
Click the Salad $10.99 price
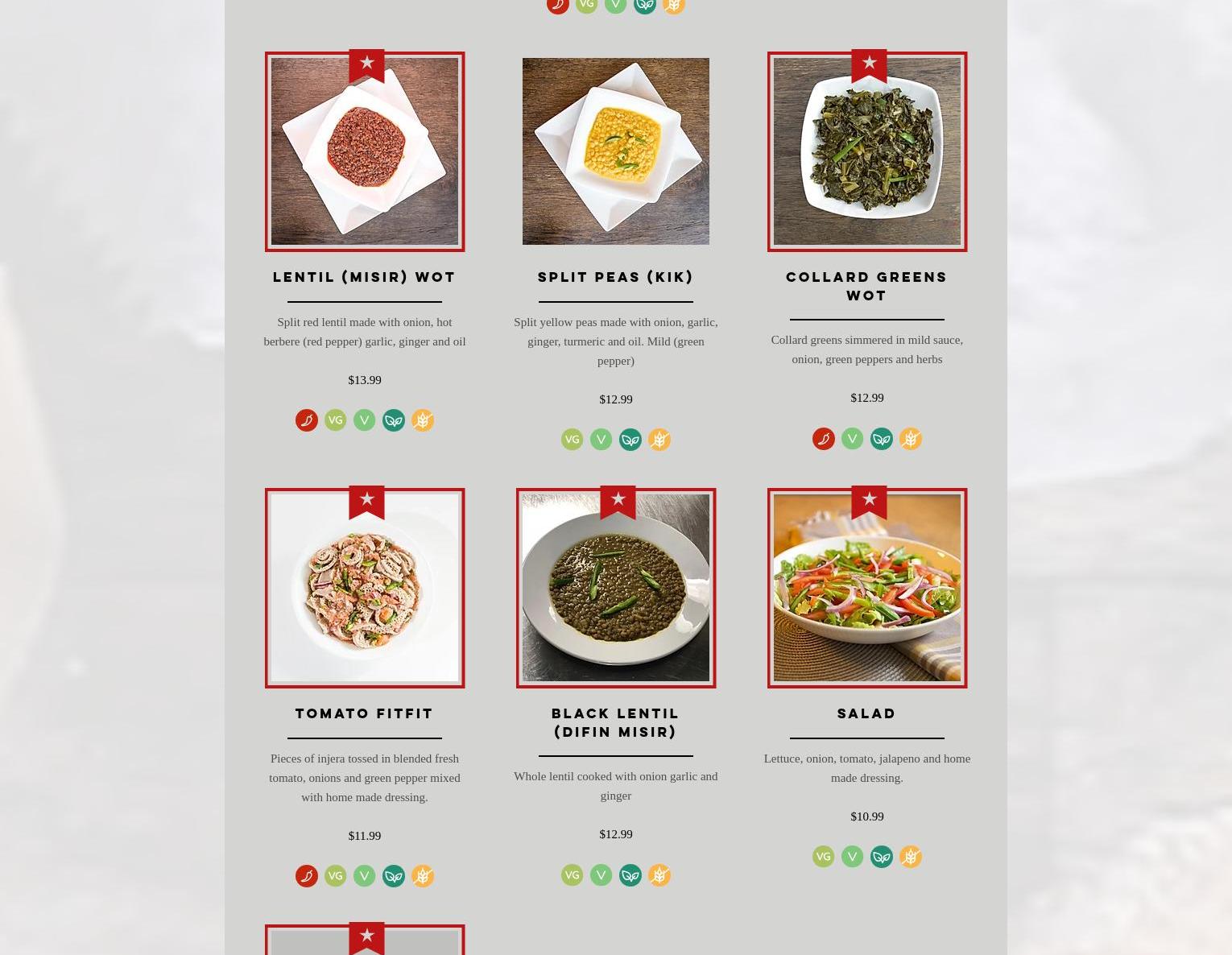(x=867, y=817)
